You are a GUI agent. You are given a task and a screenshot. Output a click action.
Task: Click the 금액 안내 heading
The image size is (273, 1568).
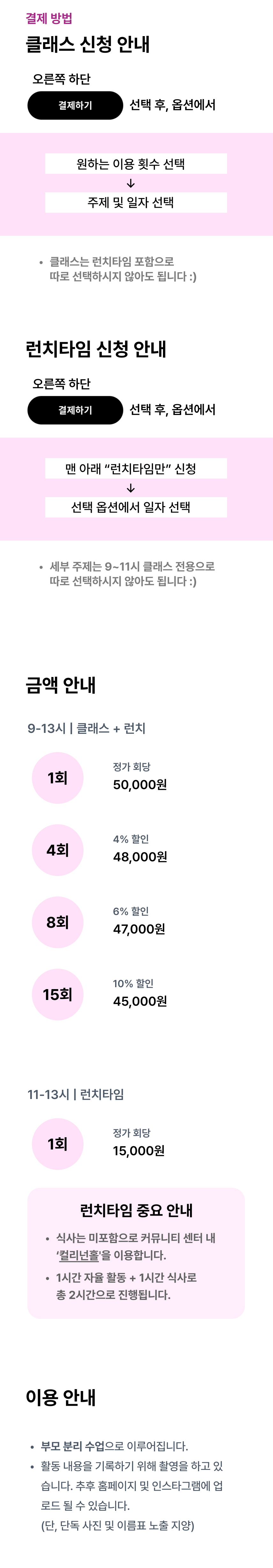coord(61,685)
